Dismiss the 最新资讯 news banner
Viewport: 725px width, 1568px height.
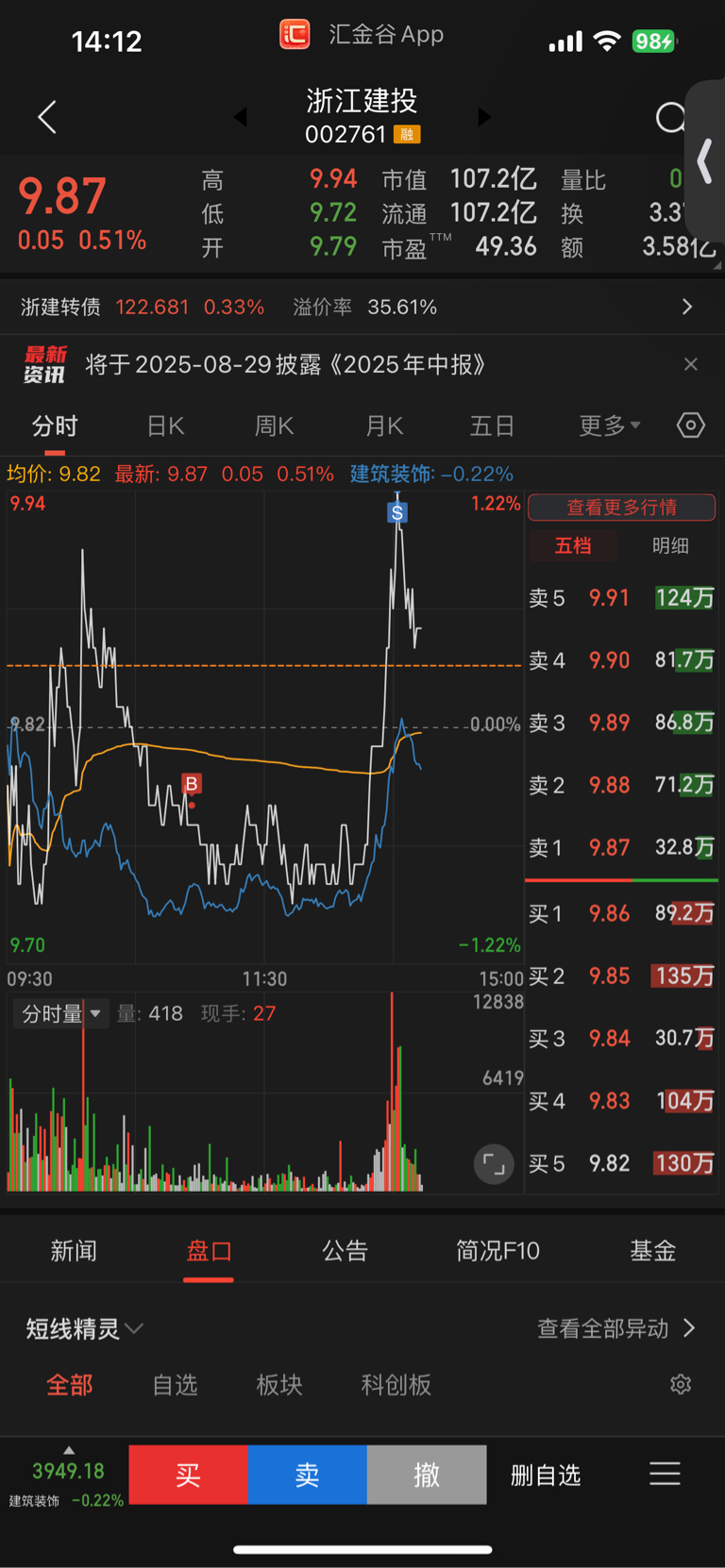point(691,364)
